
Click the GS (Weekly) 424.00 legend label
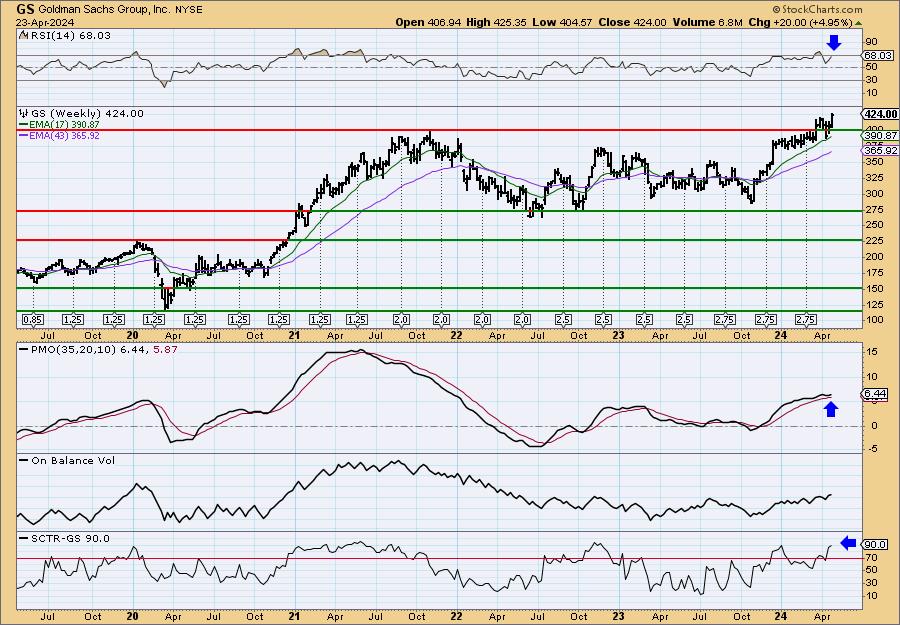pyautogui.click(x=86, y=114)
